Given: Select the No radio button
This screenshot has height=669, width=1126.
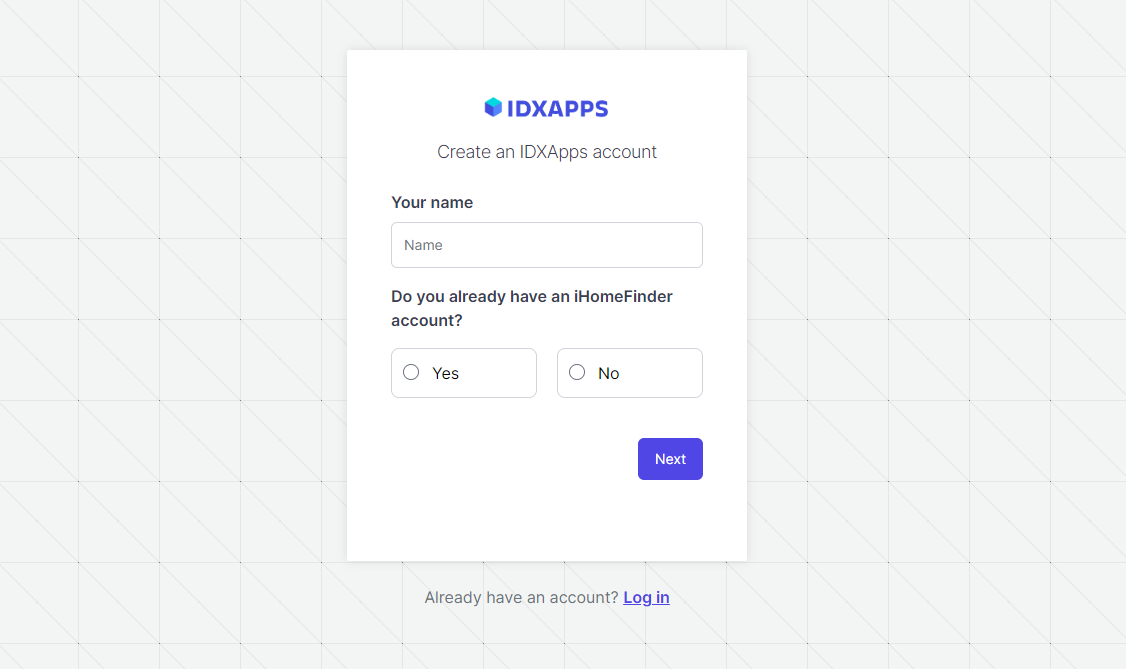Looking at the screenshot, I should [577, 371].
